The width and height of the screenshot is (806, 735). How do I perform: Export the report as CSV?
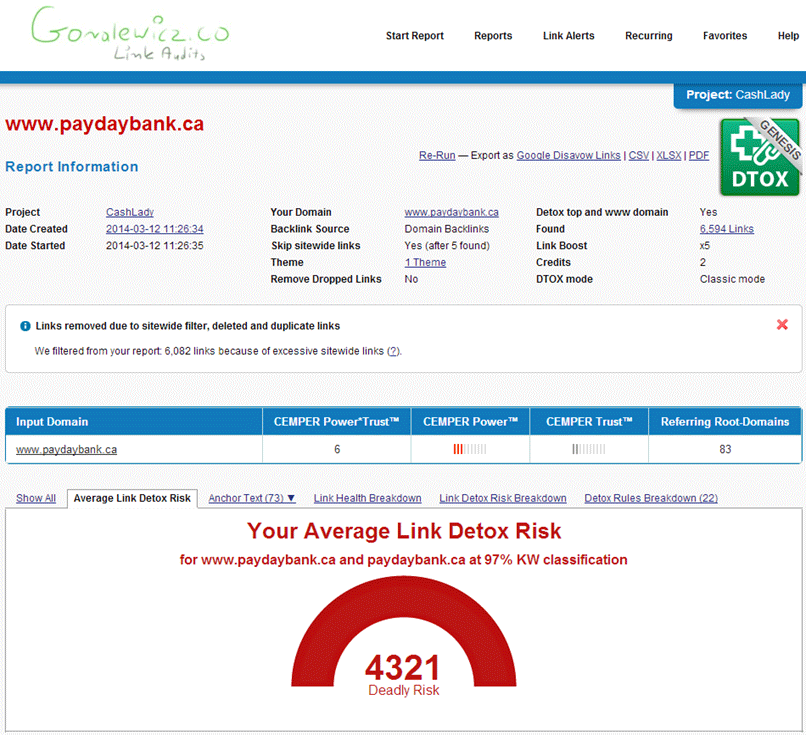tap(639, 155)
